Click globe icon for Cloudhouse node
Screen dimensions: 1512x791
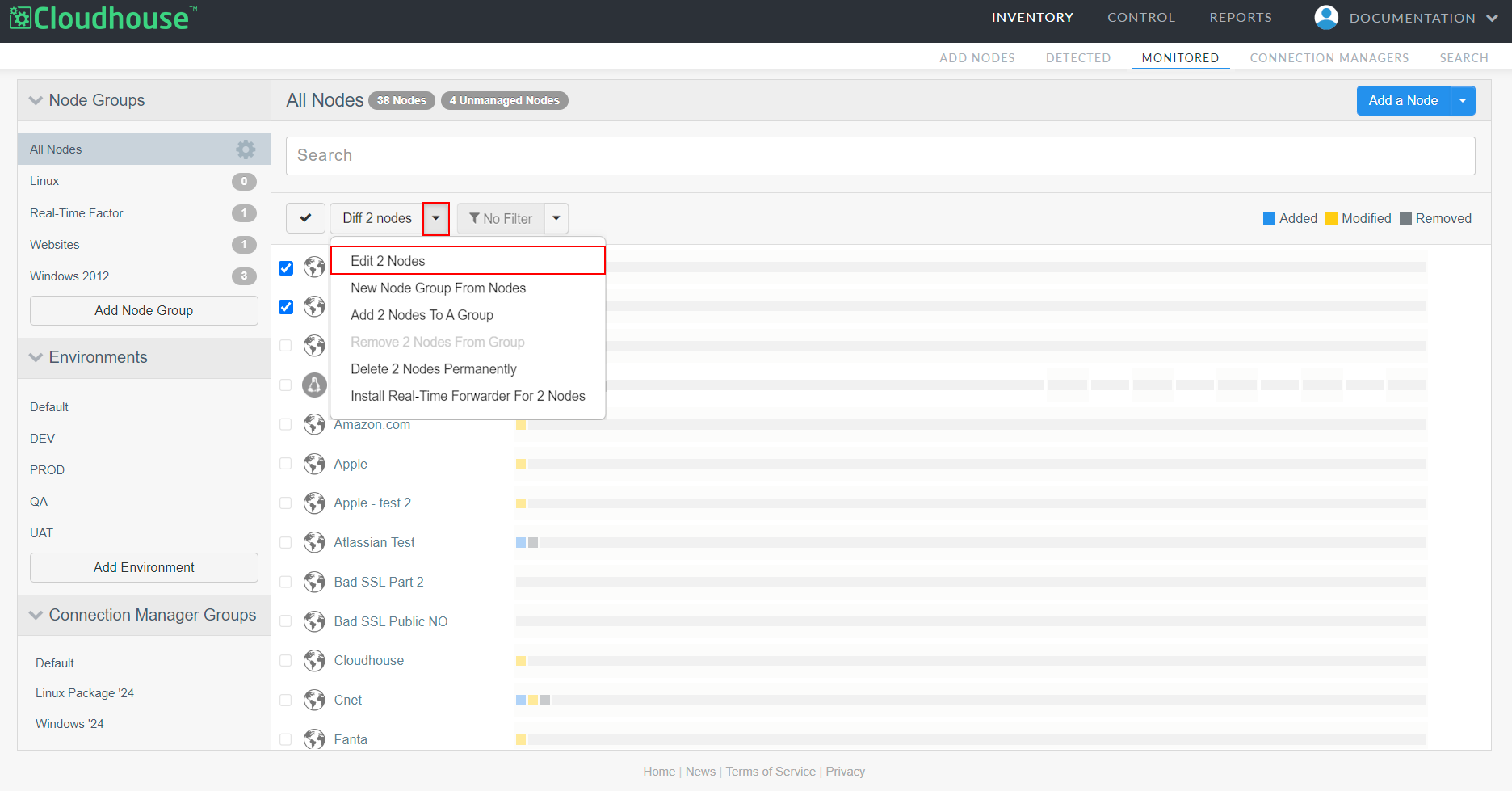314,660
